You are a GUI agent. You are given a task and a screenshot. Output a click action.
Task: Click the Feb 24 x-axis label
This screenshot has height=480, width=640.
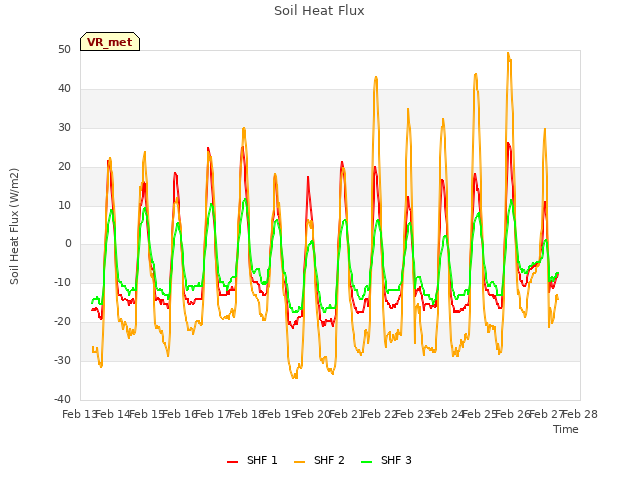pyautogui.click(x=447, y=414)
